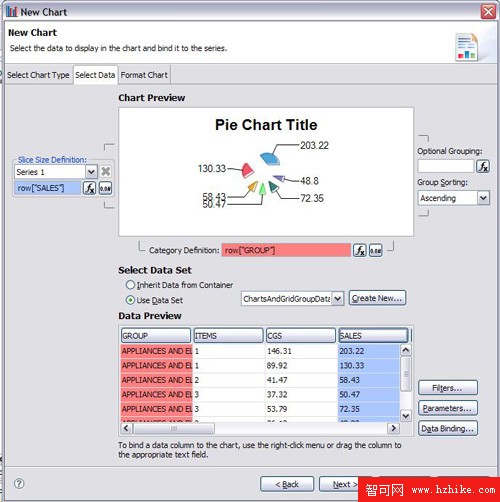
Task: Click the help question mark icon
Action: [x=19, y=483]
